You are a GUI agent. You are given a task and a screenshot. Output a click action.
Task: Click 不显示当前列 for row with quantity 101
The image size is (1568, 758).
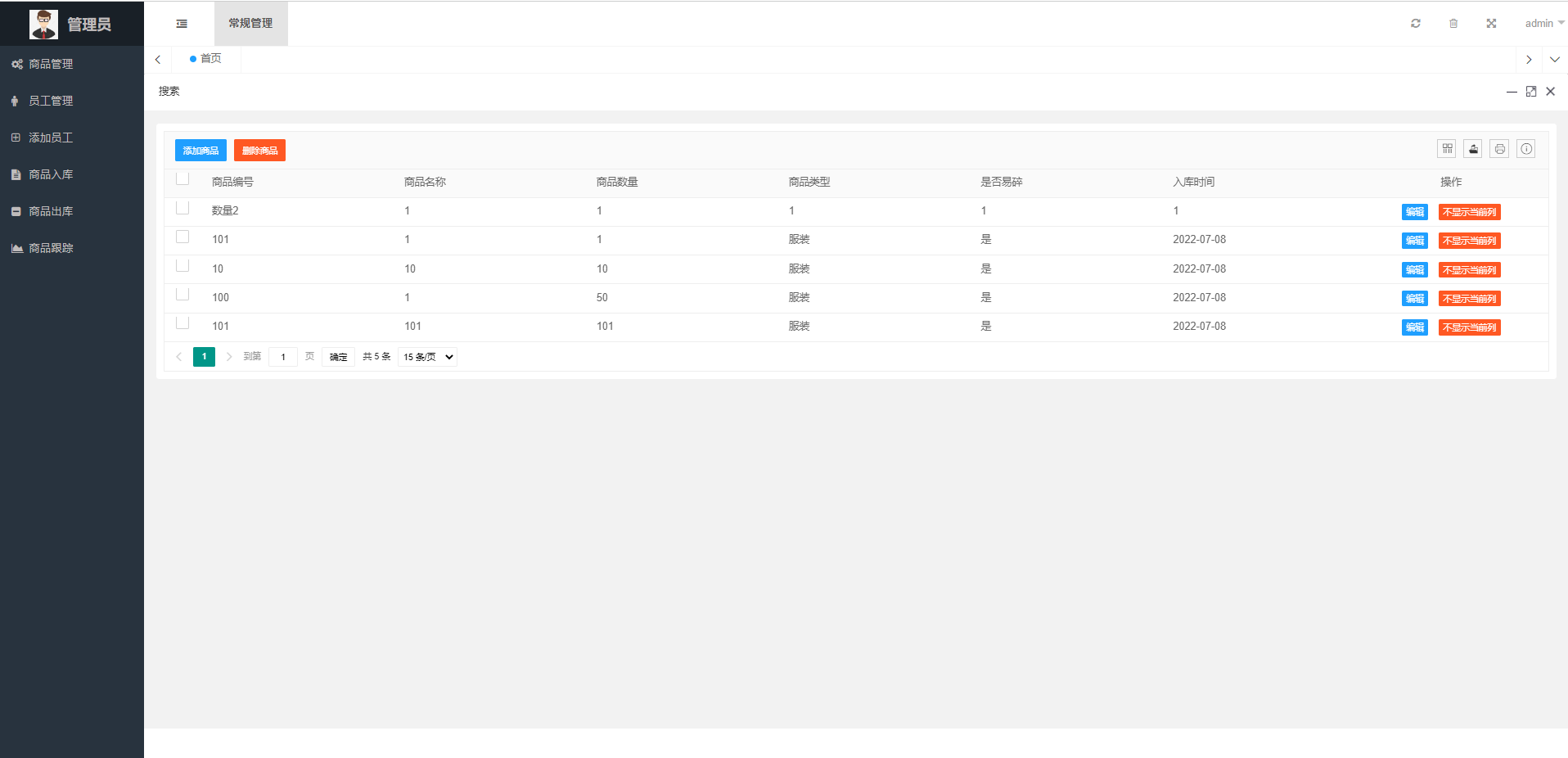pyautogui.click(x=1470, y=327)
